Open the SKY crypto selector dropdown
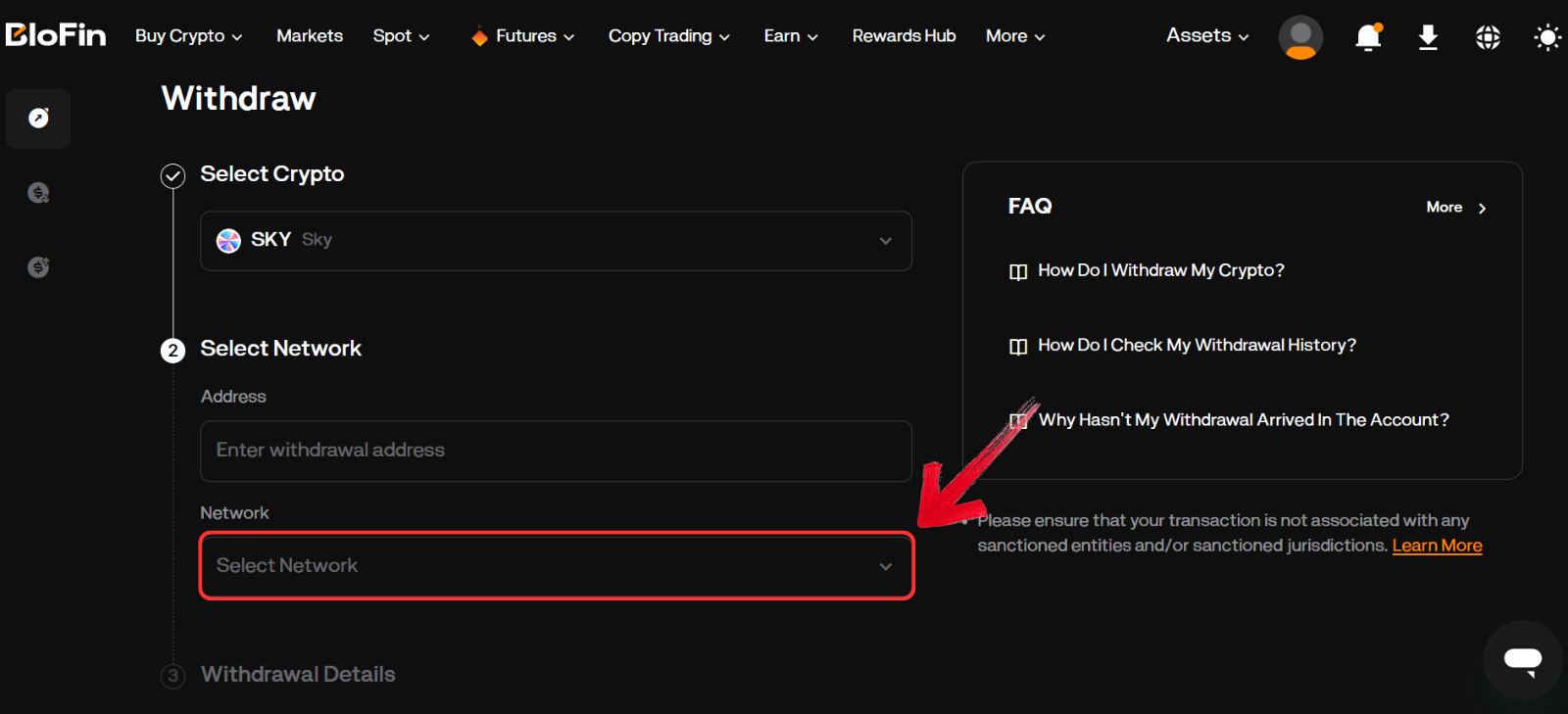The width and height of the screenshot is (1568, 714). (556, 241)
